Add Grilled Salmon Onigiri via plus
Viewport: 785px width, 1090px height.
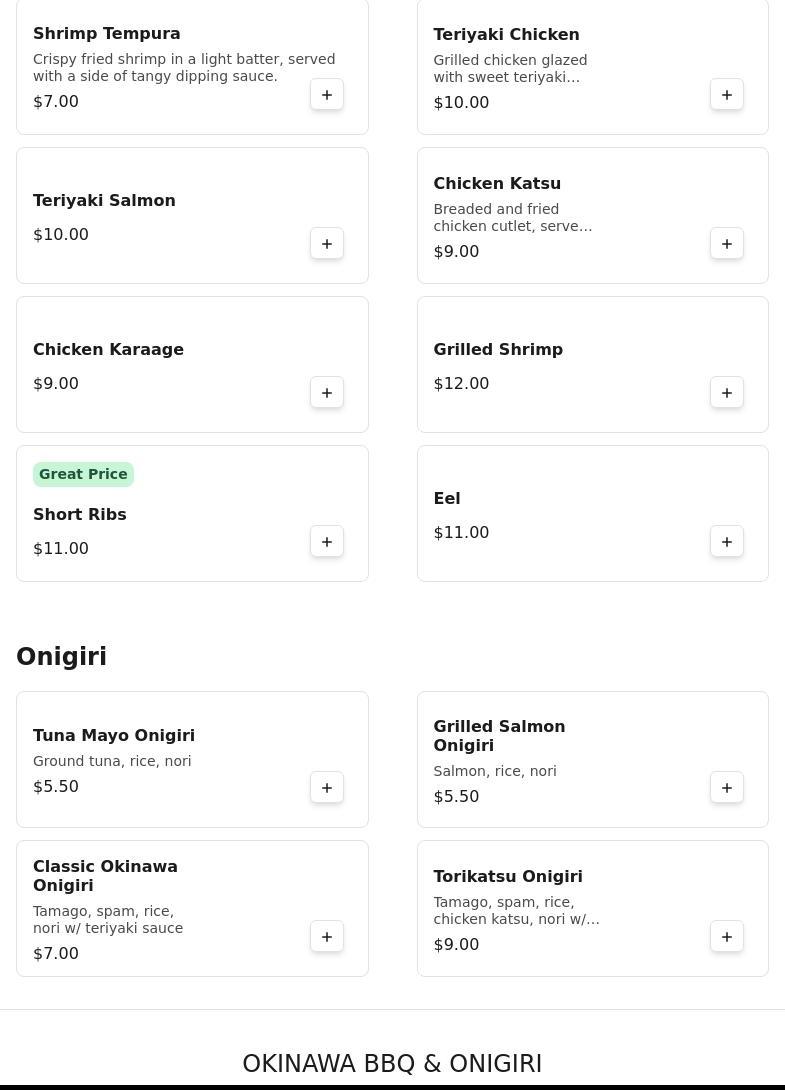point(727,788)
